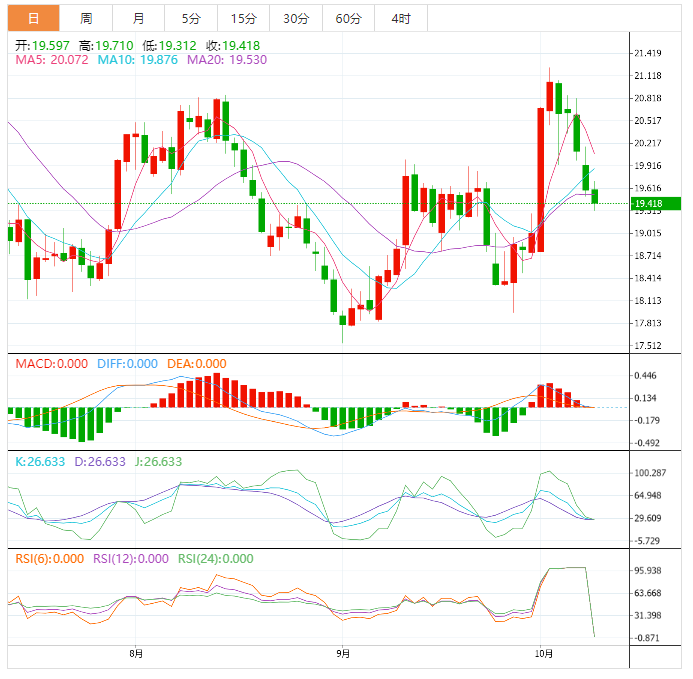This screenshot has height=679, width=693.
Task: Click the 17.813 price axis label
Action: (648, 323)
